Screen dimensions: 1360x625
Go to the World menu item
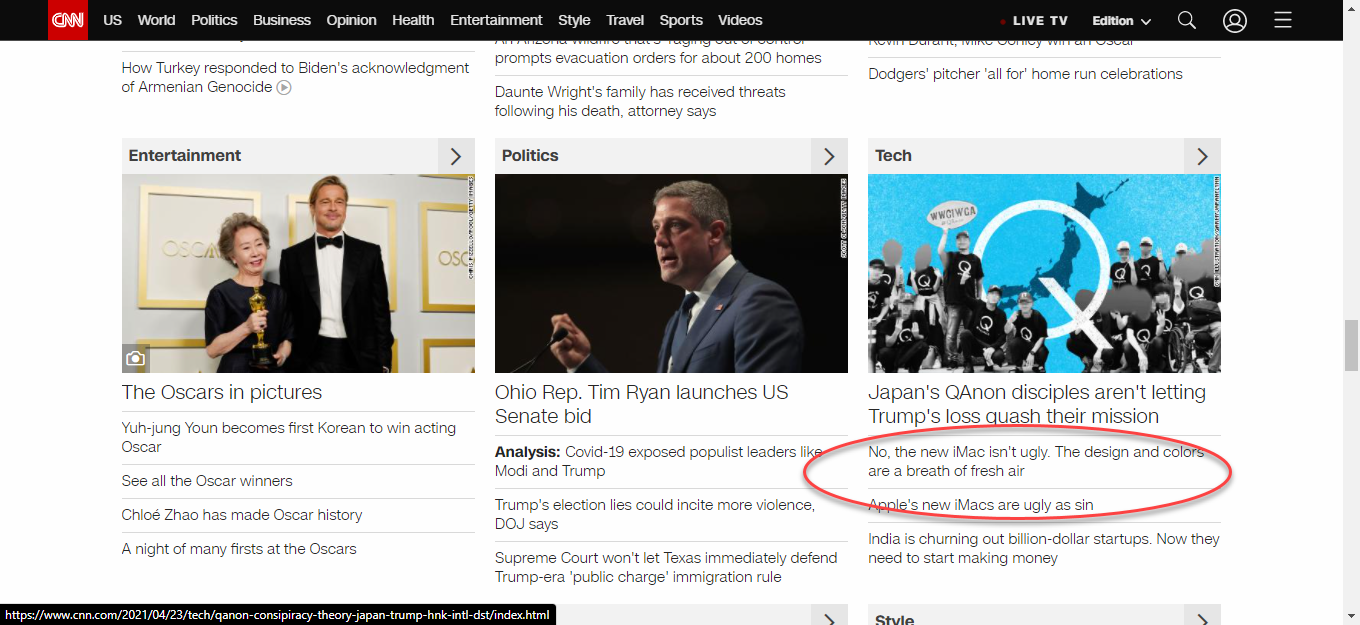(156, 20)
